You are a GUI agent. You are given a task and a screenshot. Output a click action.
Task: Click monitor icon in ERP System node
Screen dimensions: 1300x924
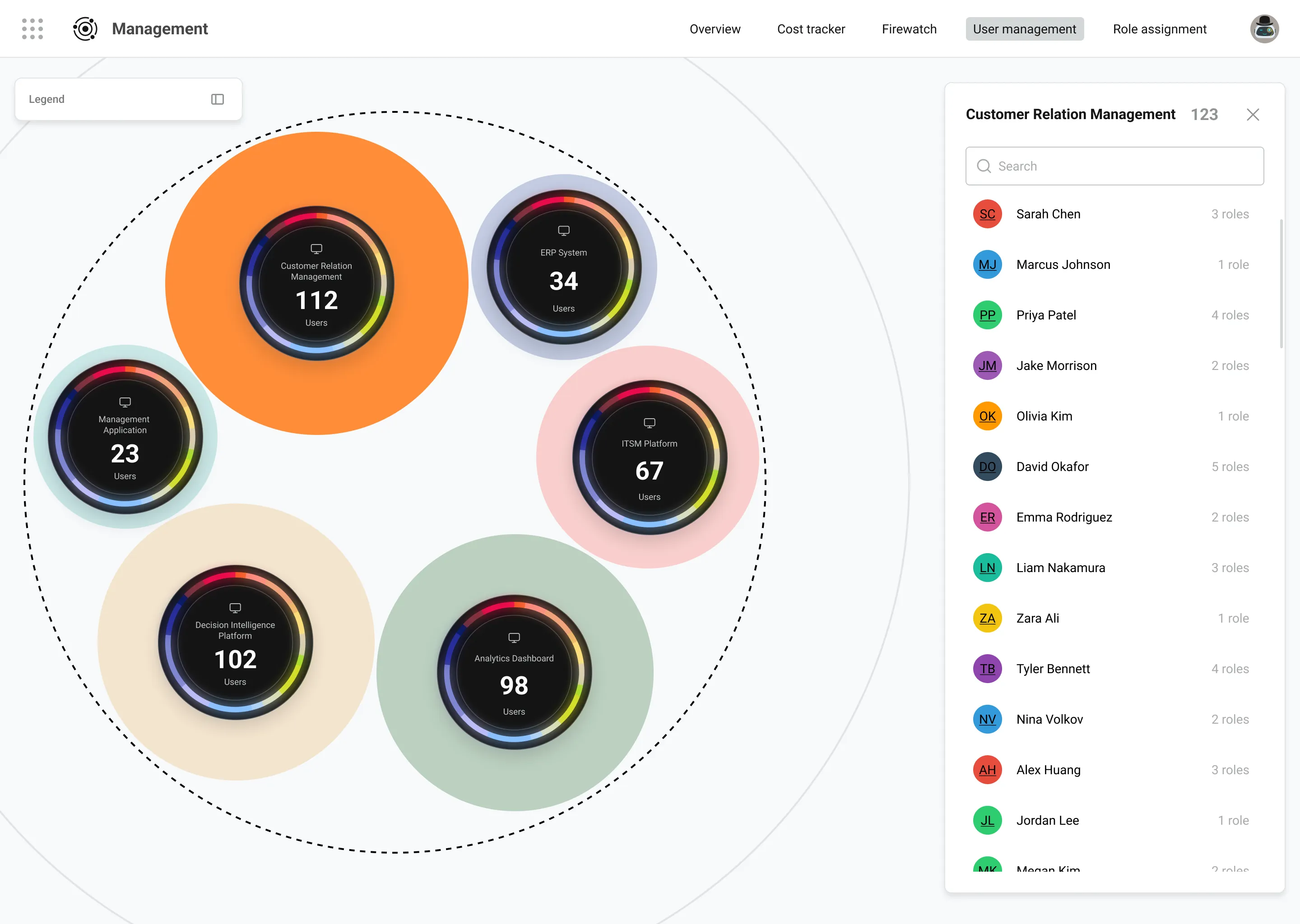563,231
